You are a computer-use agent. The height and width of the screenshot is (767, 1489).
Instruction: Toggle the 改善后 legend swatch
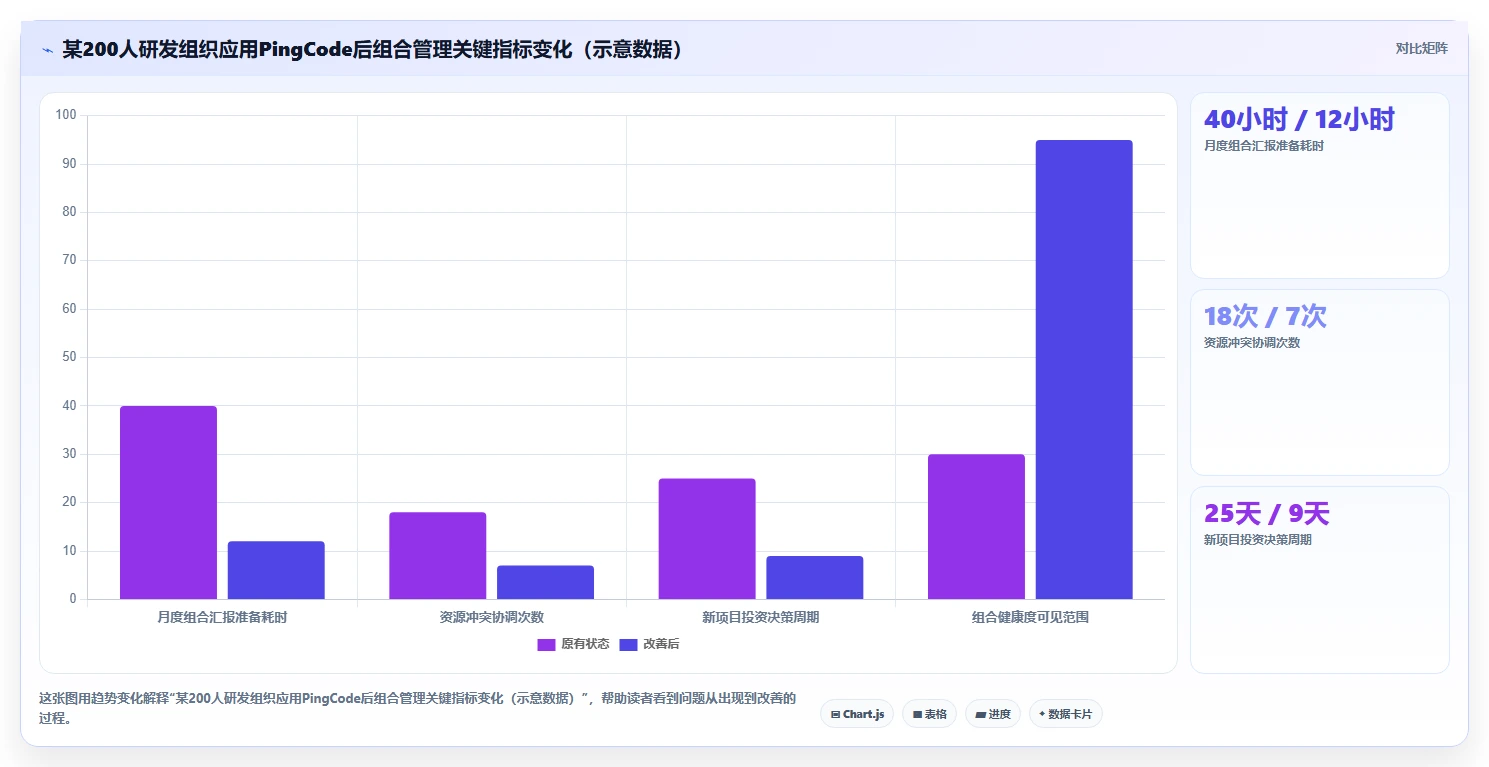click(628, 644)
